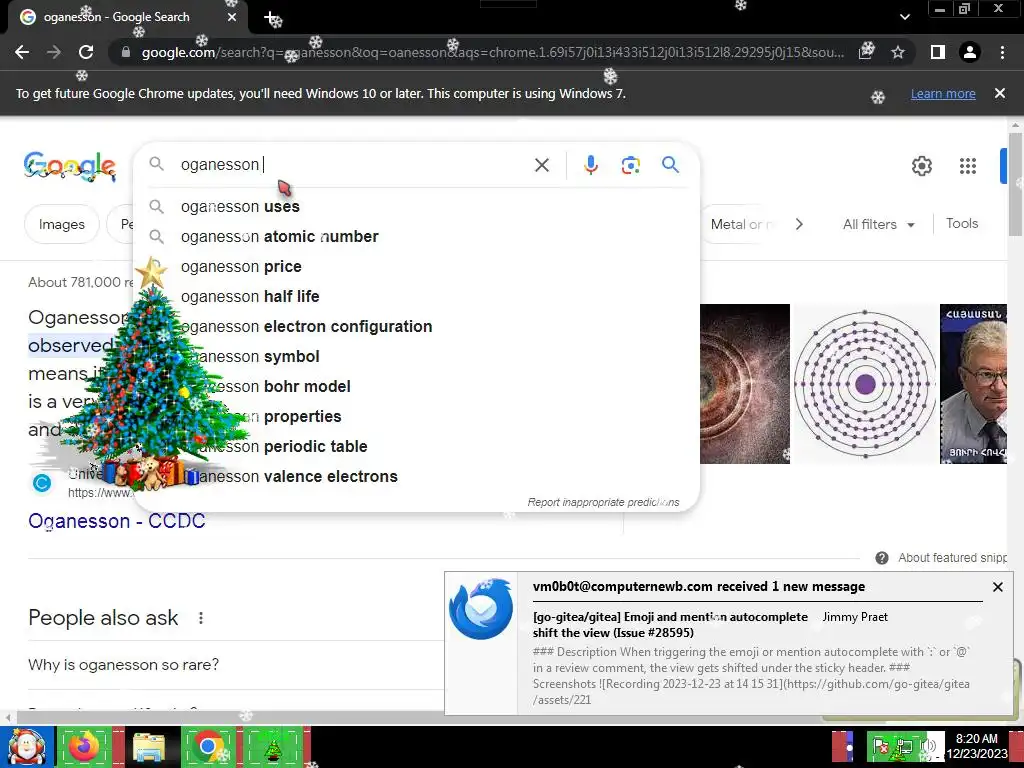The image size is (1024, 768).
Task: Click the browser forward arrow
Action: 54,52
